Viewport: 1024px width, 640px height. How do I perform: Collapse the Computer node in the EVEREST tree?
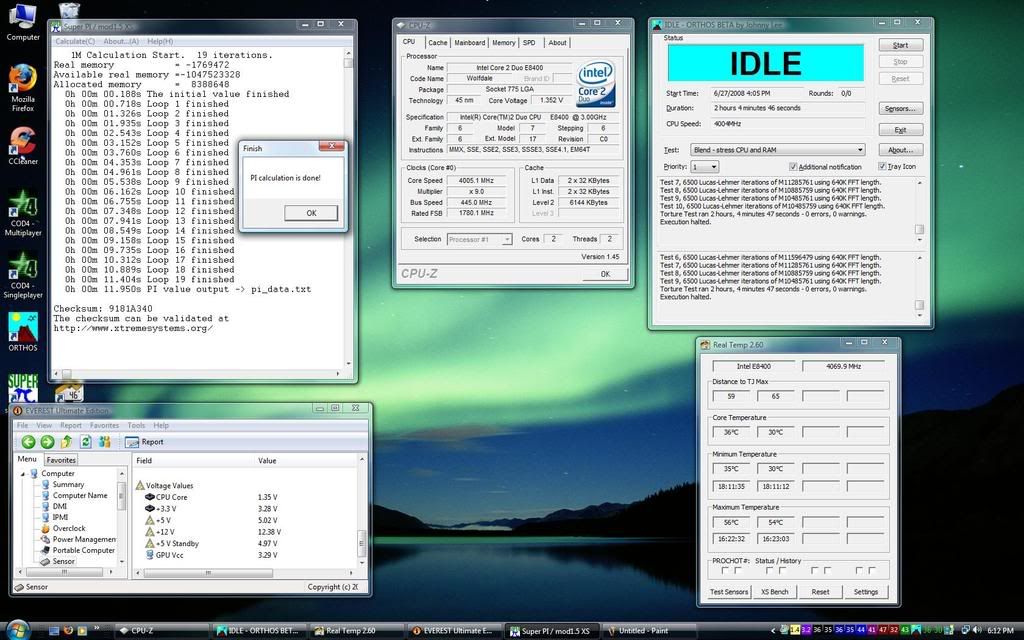(x=23, y=473)
